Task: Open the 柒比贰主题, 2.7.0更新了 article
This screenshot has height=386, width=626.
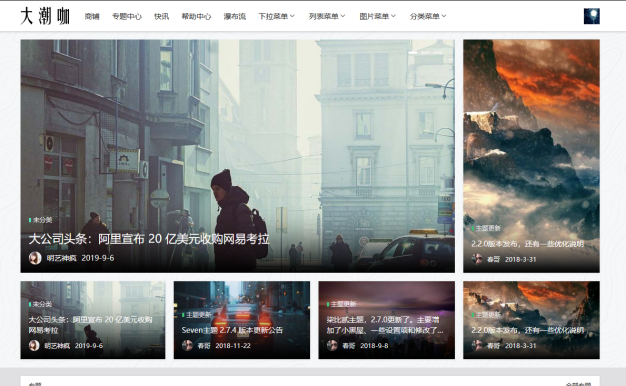Action: coord(385,325)
